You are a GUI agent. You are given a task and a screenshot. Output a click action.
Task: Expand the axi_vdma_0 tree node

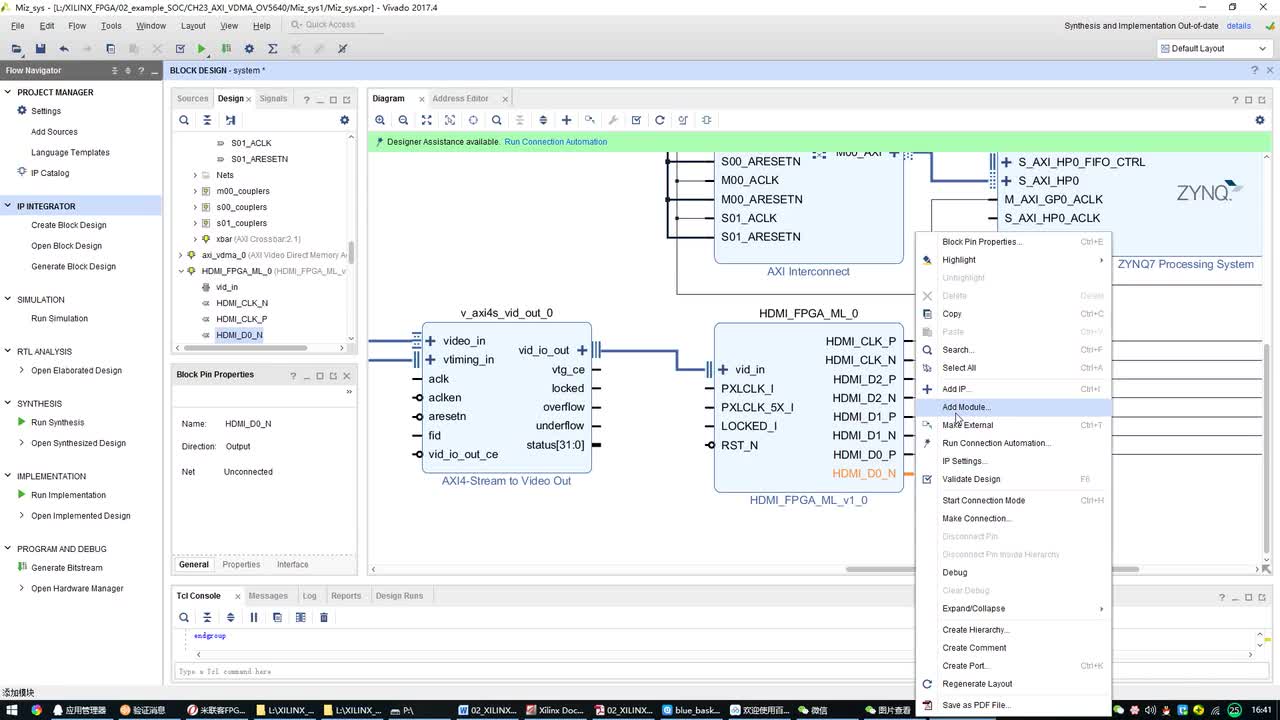click(x=181, y=255)
